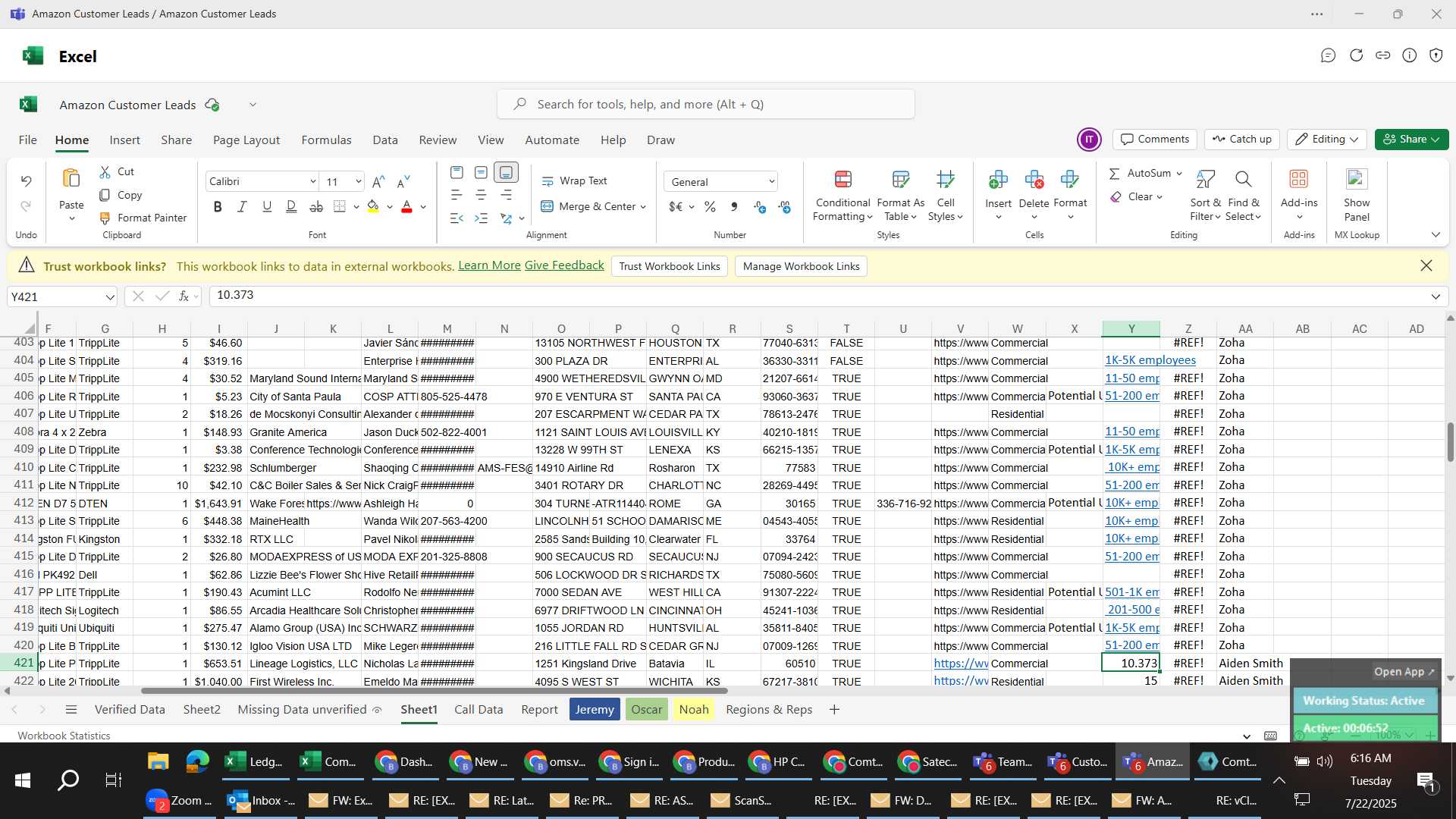1456x819 pixels.
Task: Click the Percent style icon
Action: [x=710, y=206]
